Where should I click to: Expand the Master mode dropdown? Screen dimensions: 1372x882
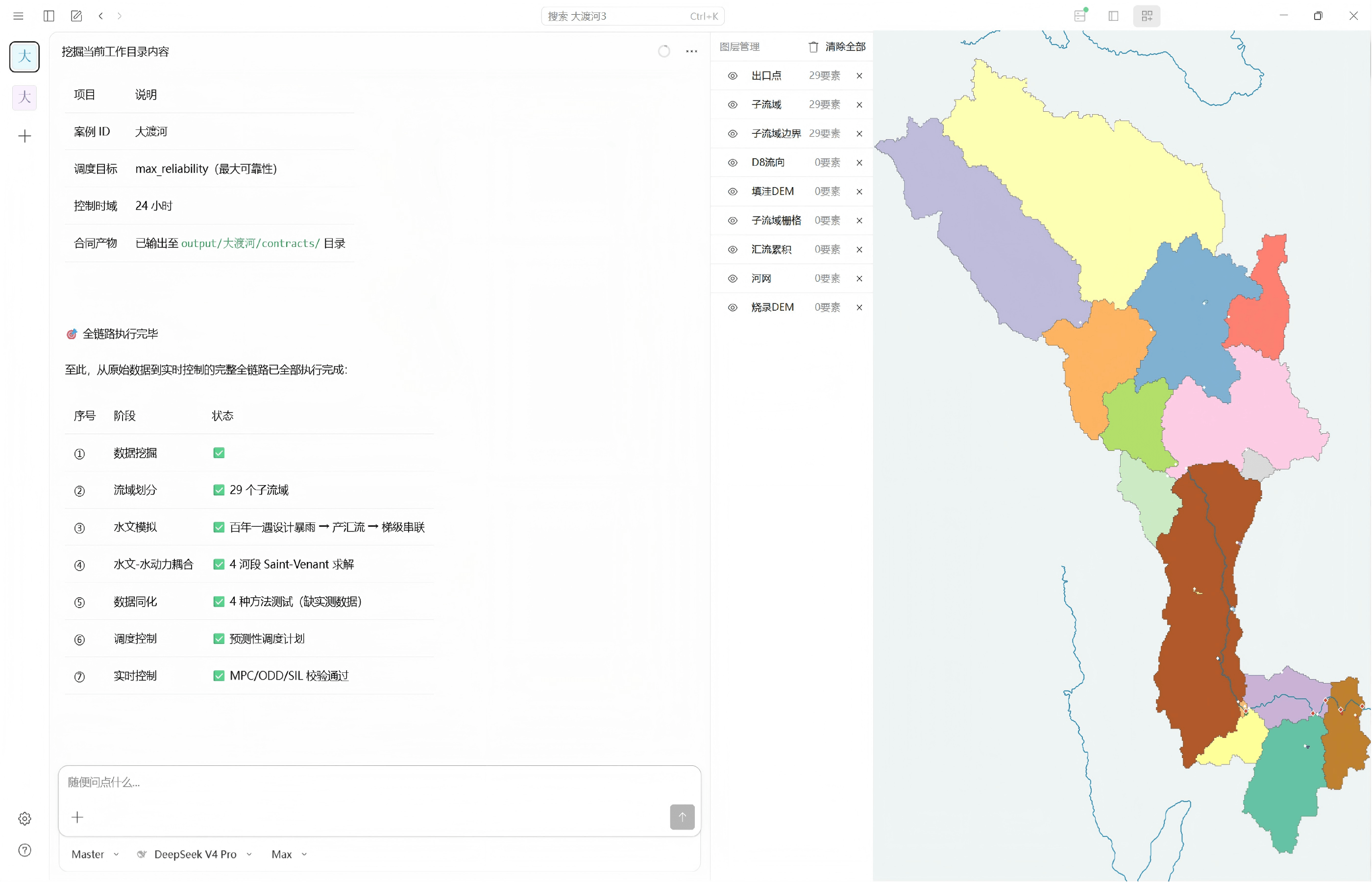pos(95,855)
